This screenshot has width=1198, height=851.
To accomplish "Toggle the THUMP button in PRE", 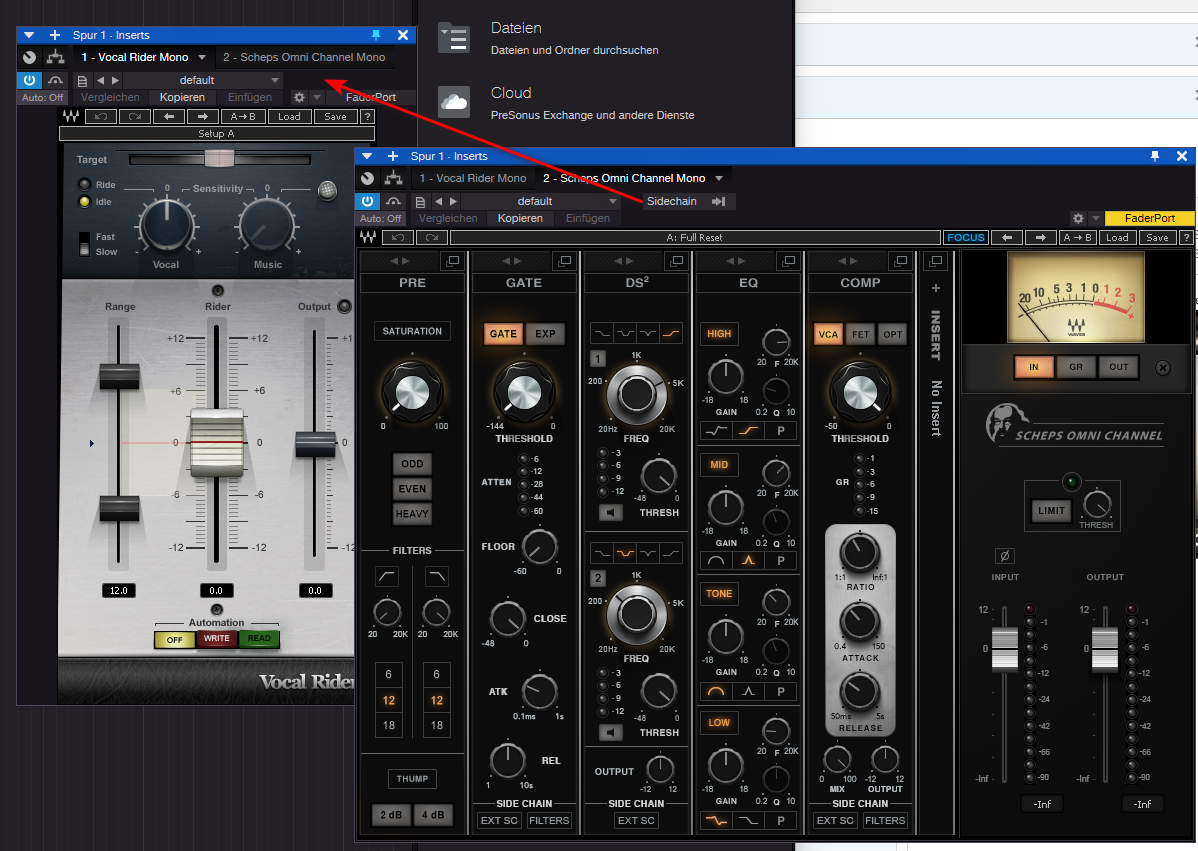I will [x=412, y=779].
